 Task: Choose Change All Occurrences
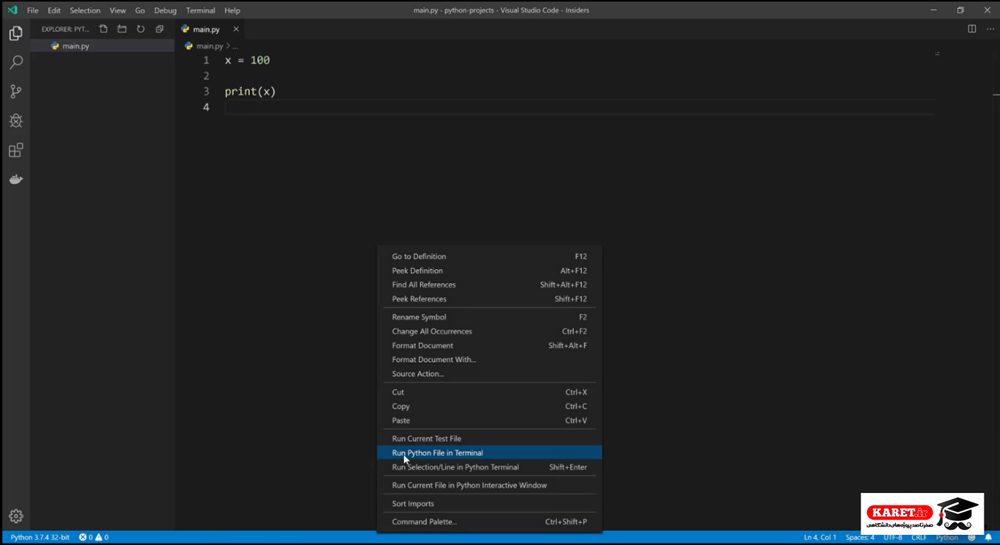point(489,331)
